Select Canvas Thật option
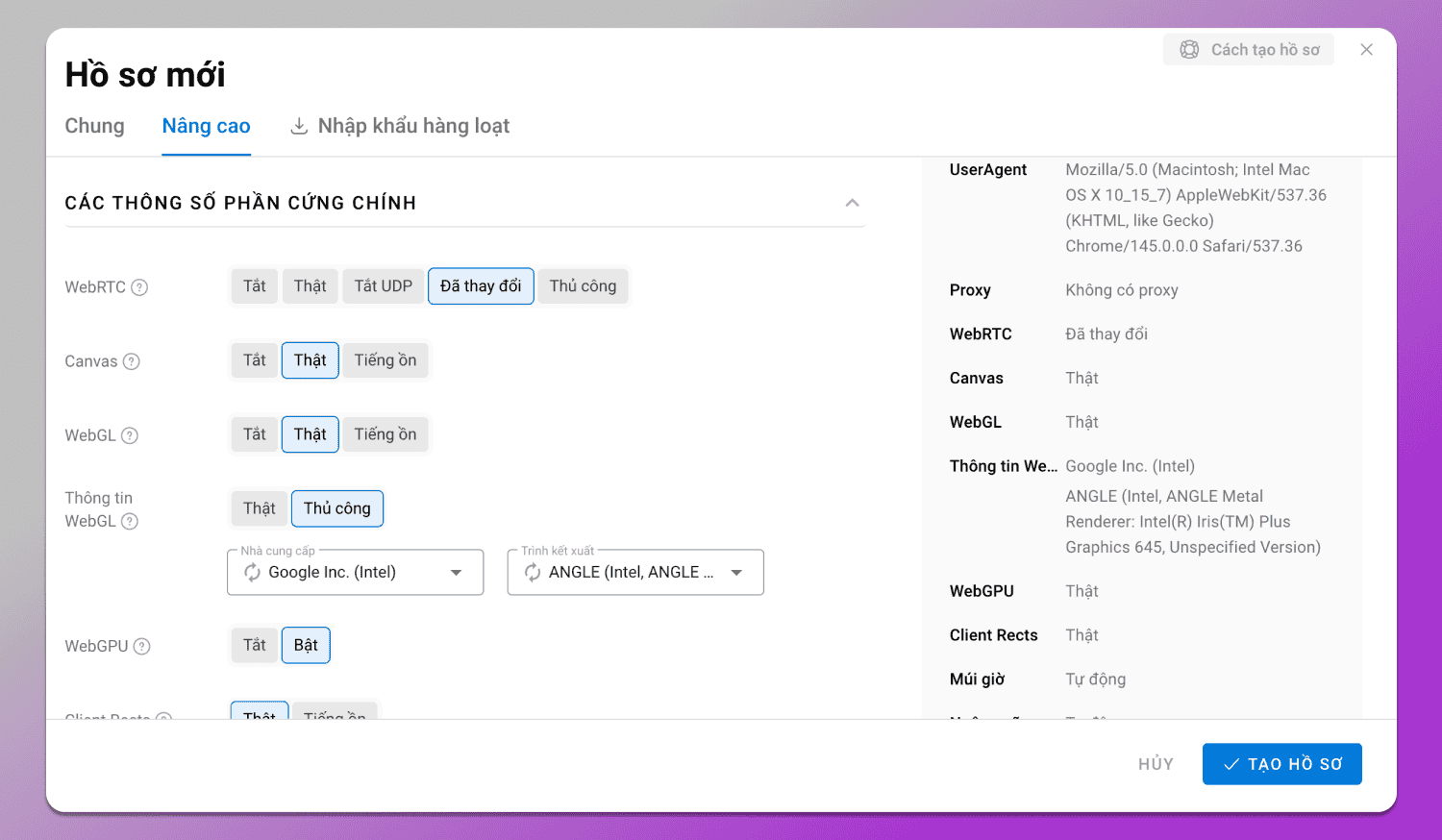This screenshot has height=840, width=1442. 310,360
